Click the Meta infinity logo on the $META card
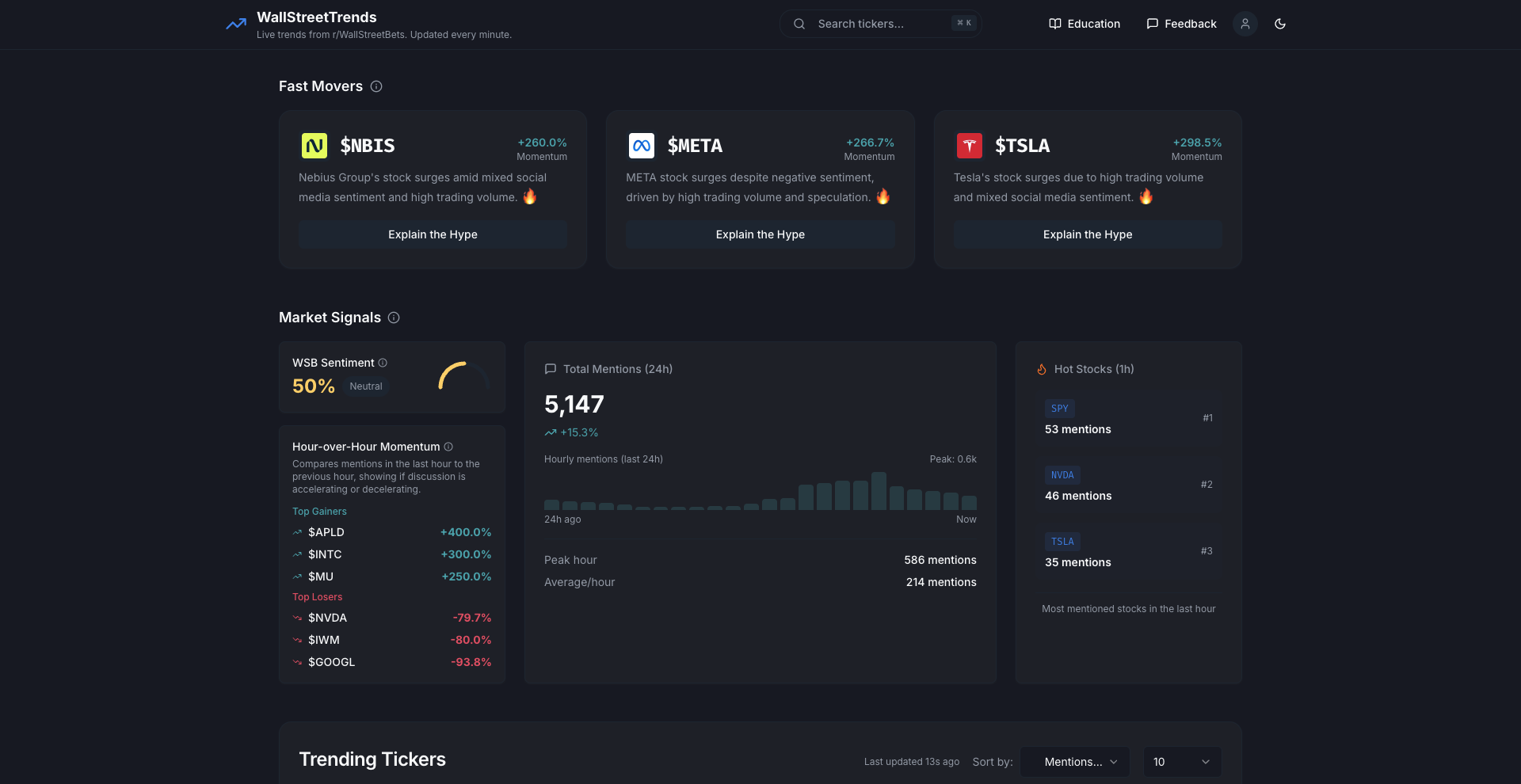The image size is (1521, 784). [x=642, y=145]
